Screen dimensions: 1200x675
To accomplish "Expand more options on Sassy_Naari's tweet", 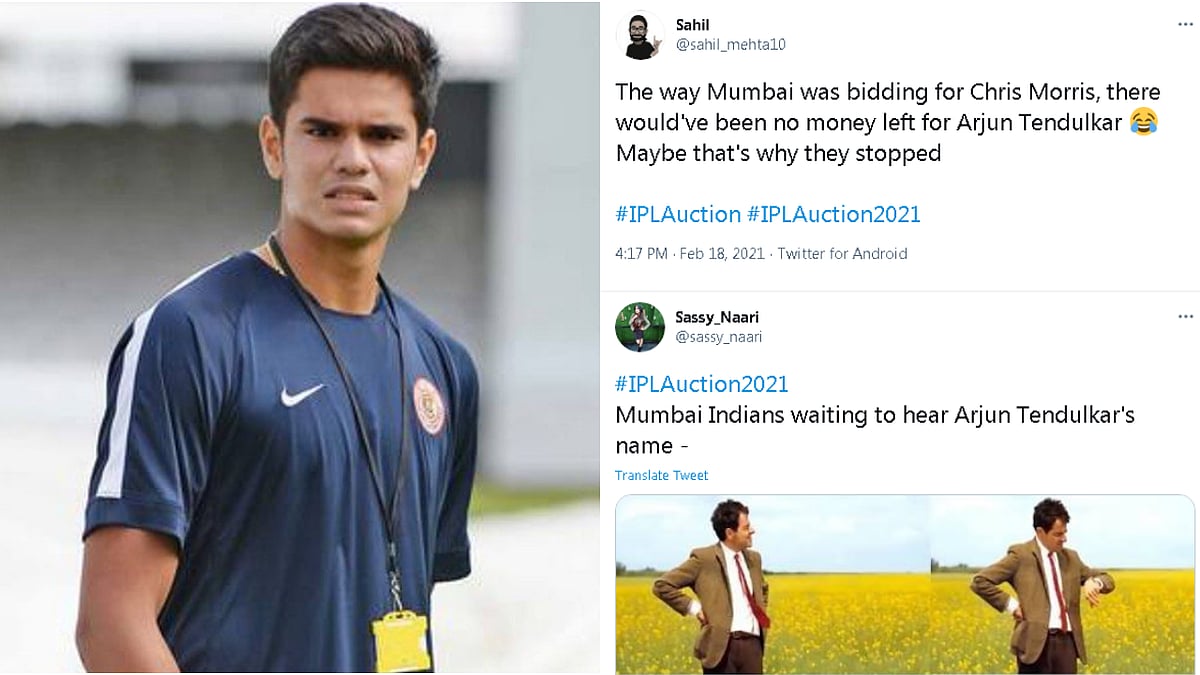I will click(1185, 317).
